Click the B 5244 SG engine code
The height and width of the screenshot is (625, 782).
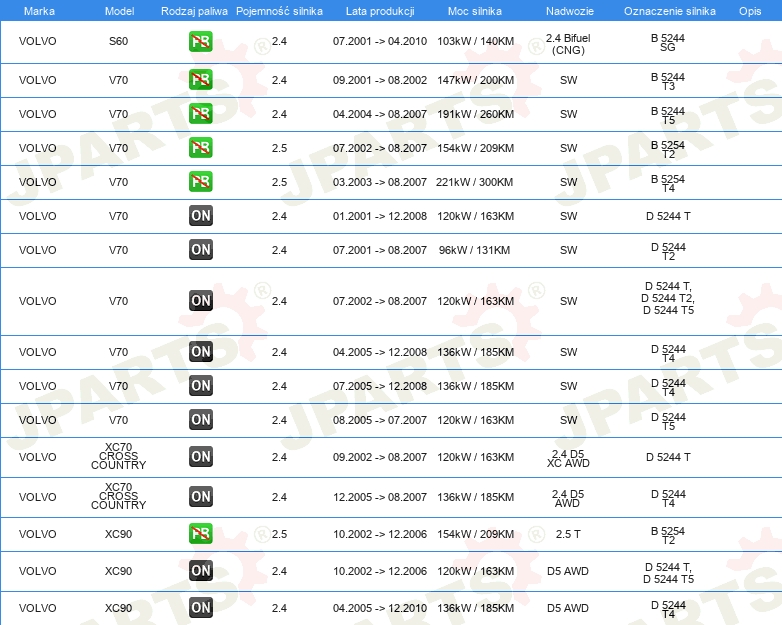[x=668, y=42]
